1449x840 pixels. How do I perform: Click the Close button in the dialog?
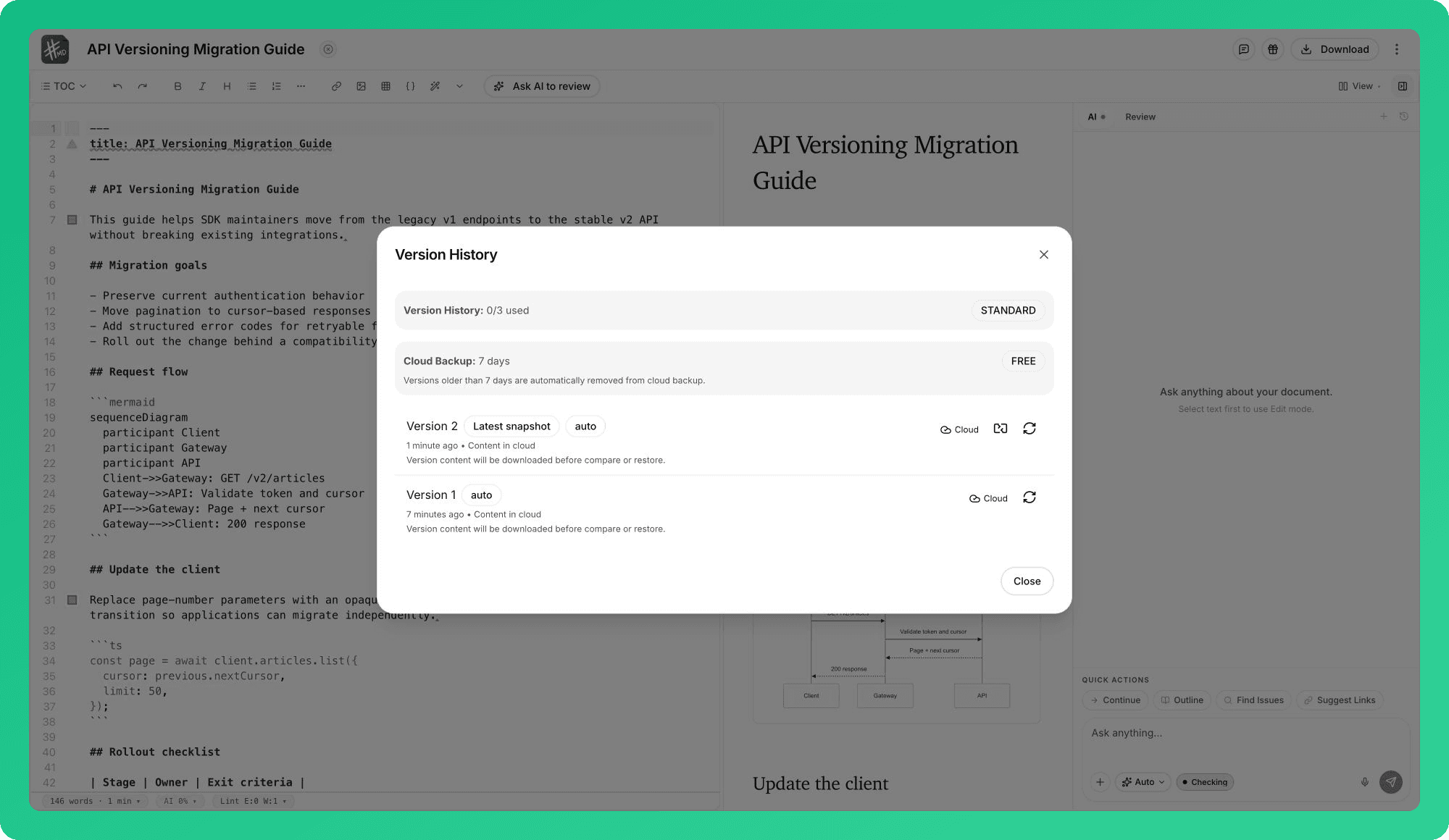(1027, 581)
